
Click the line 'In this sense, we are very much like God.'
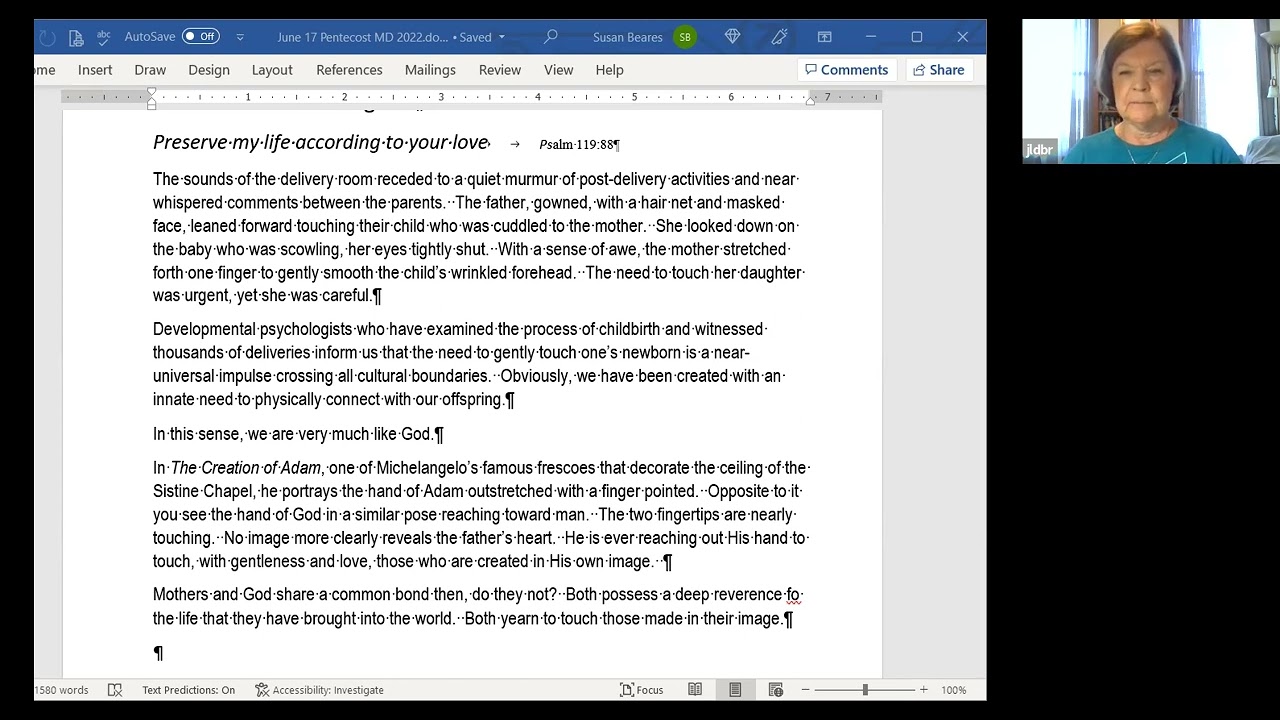[294, 434]
